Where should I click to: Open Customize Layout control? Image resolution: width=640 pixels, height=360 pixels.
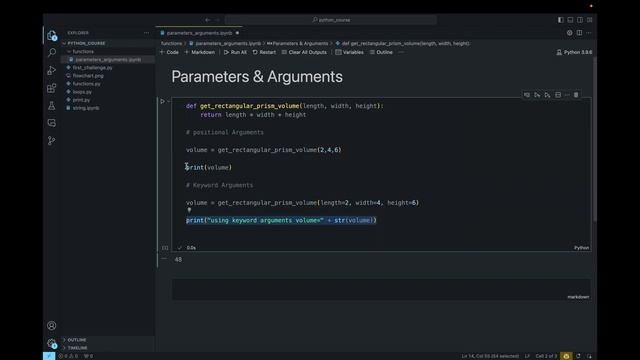click(589, 20)
